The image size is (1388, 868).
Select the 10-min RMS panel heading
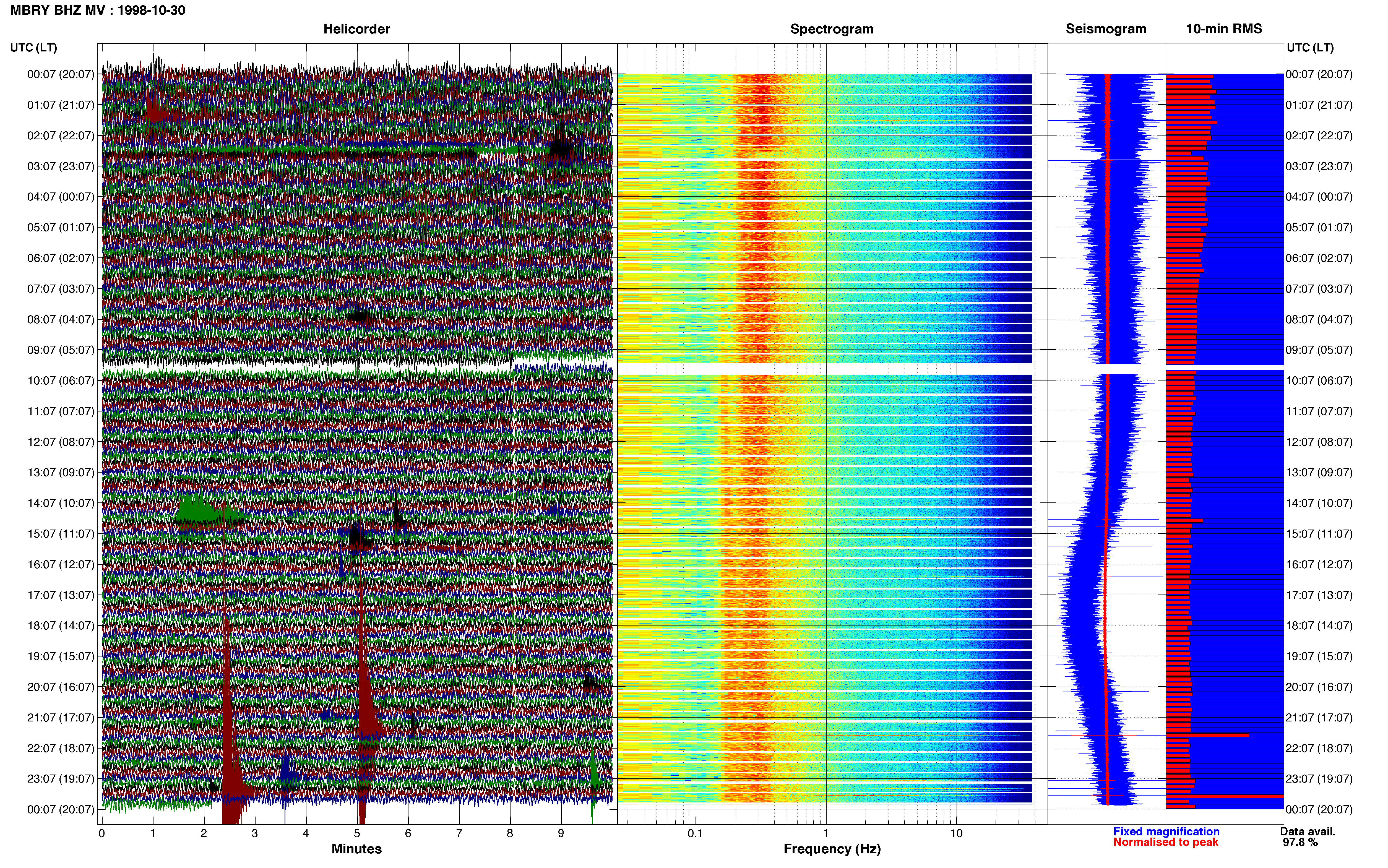pyautogui.click(x=1224, y=29)
